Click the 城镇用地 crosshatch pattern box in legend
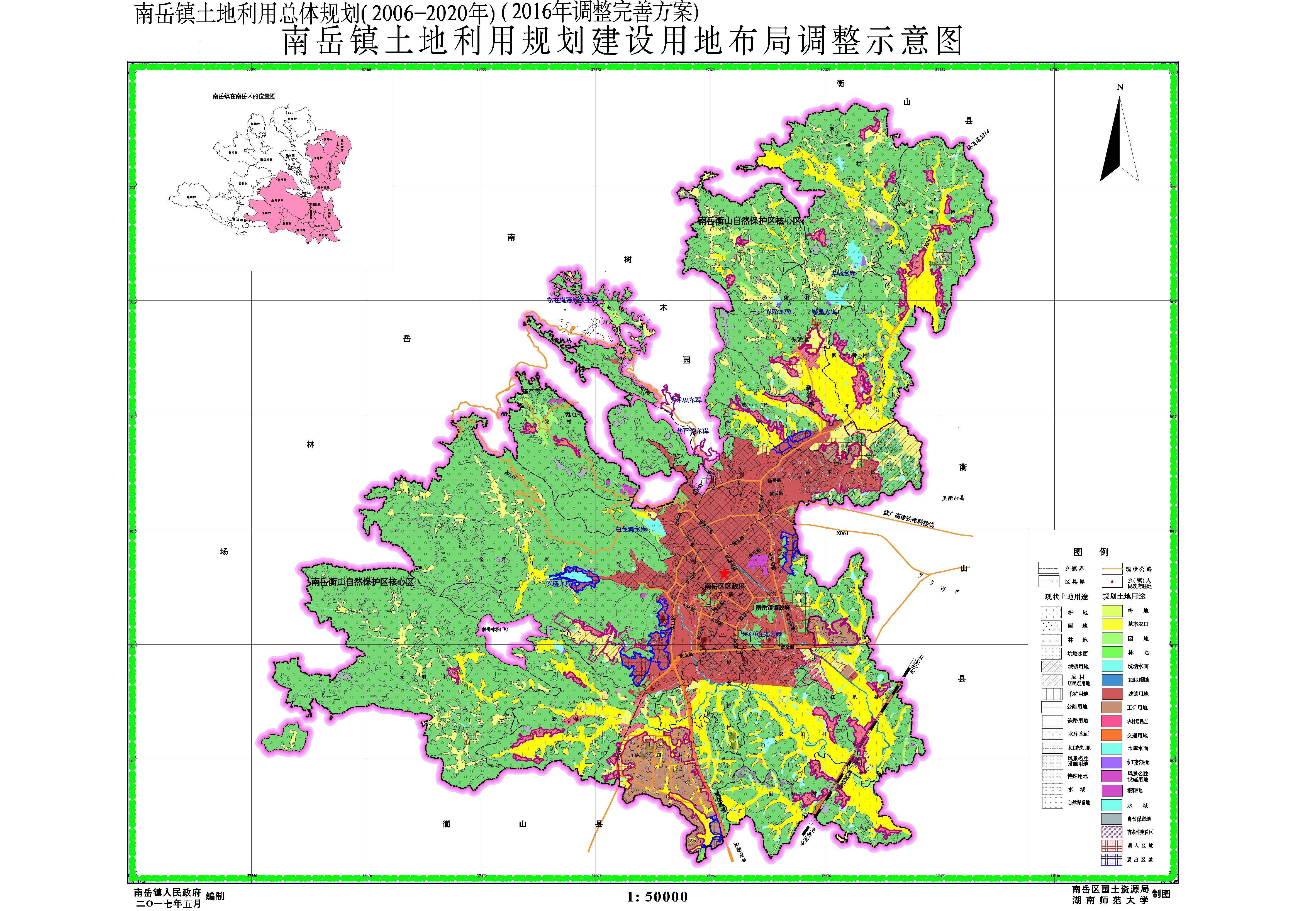The image size is (1316, 911). click(x=1051, y=666)
